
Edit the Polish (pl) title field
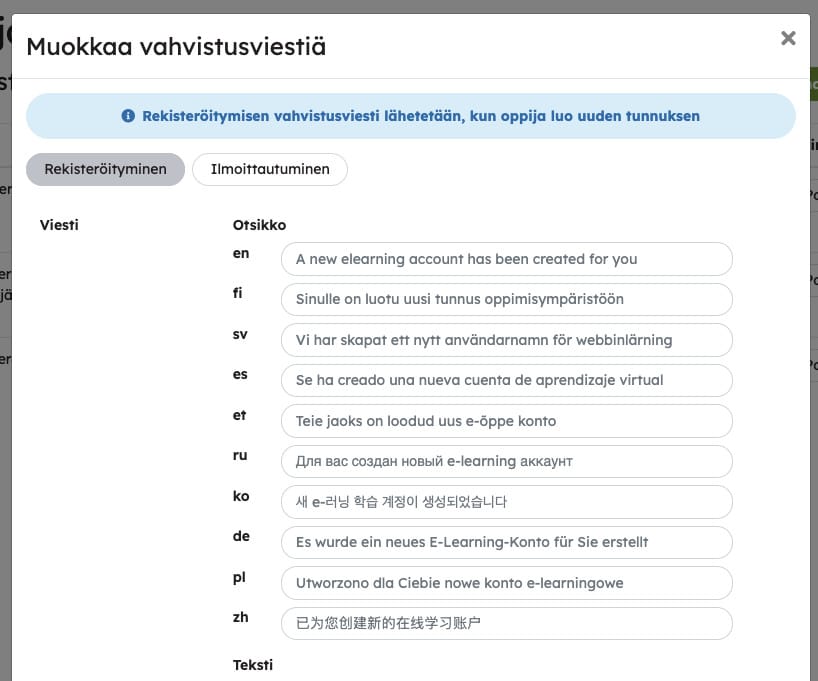tap(507, 583)
